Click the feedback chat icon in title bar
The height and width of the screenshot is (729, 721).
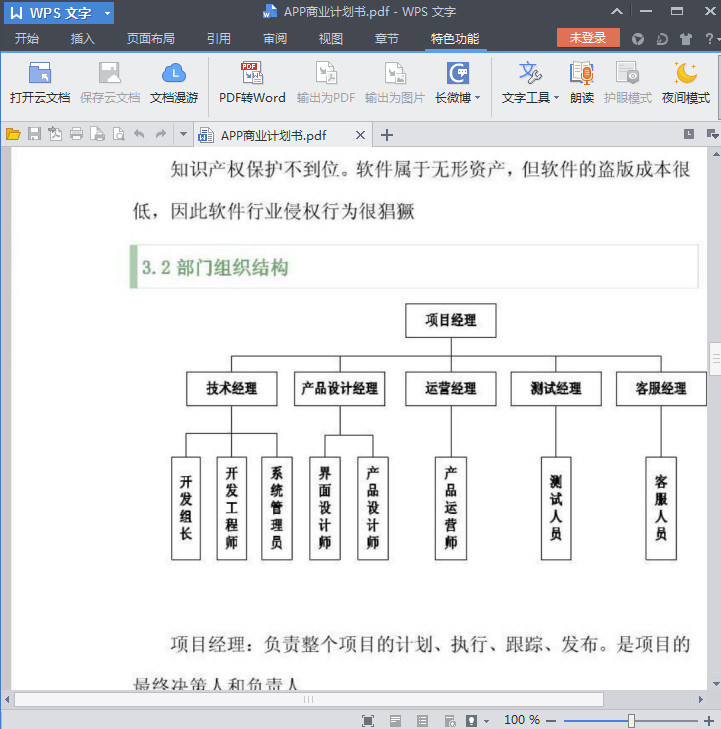tap(662, 39)
